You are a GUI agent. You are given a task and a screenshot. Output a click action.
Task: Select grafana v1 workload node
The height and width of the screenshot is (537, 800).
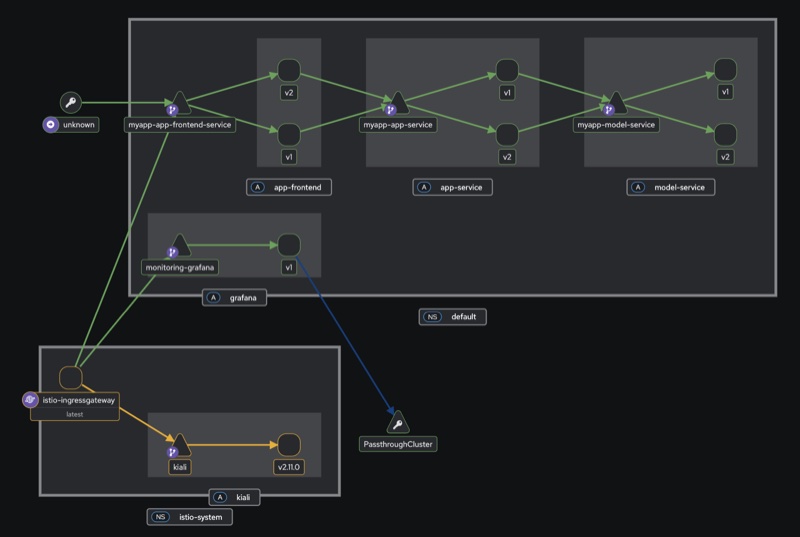pos(289,245)
